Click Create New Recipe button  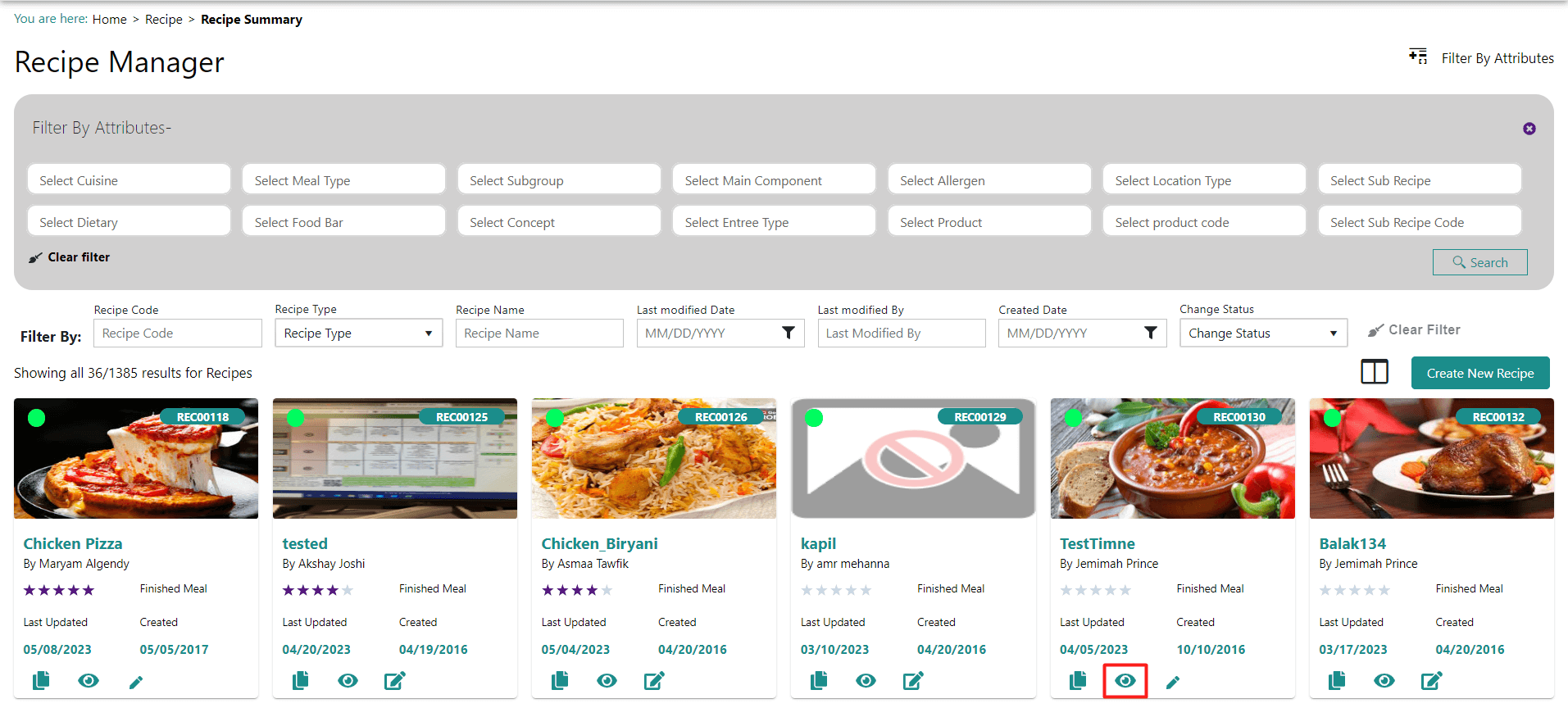point(1479,373)
